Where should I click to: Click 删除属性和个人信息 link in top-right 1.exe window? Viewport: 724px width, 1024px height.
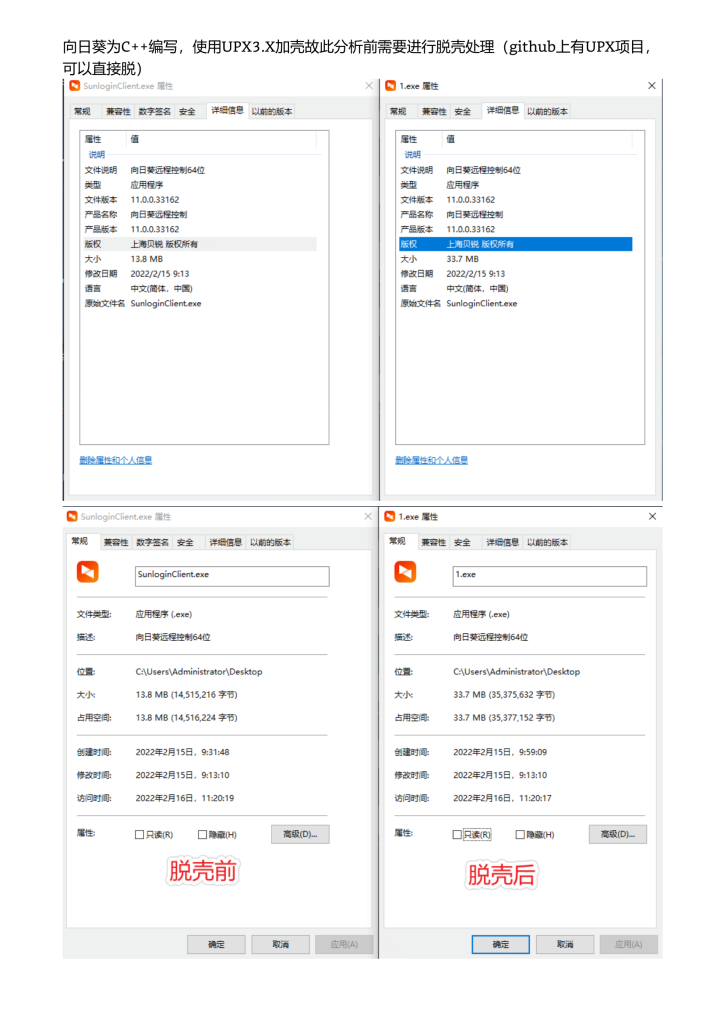(x=432, y=460)
